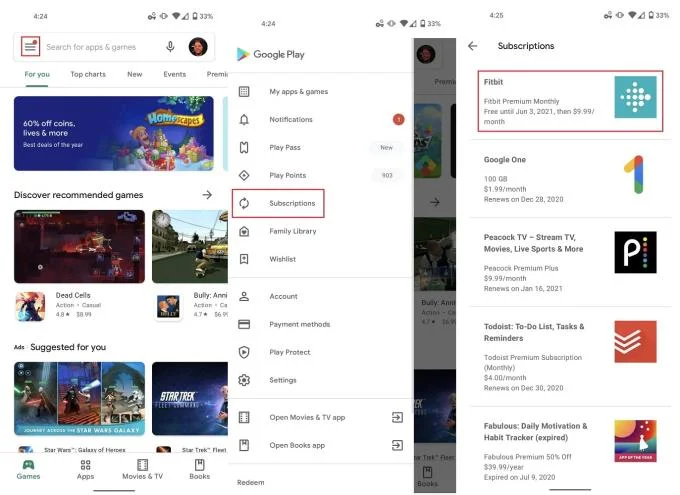Click the Play Points diamond icon
This screenshot has height=495, width=680.
click(244, 175)
